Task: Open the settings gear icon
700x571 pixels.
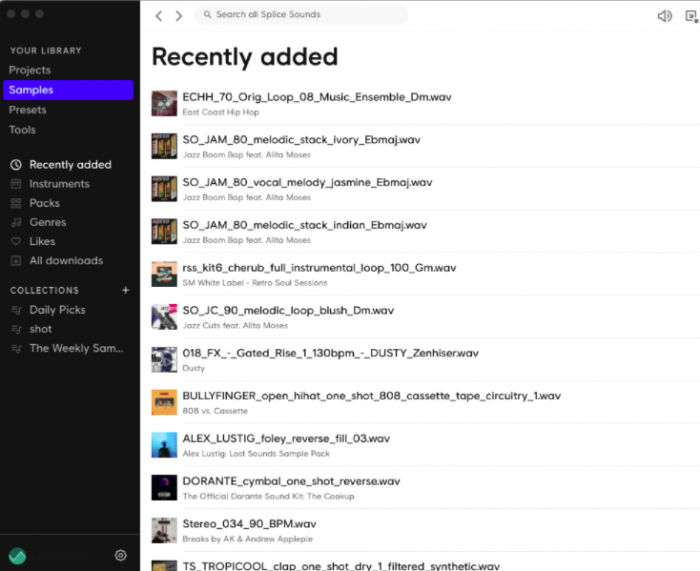Action: 121,555
